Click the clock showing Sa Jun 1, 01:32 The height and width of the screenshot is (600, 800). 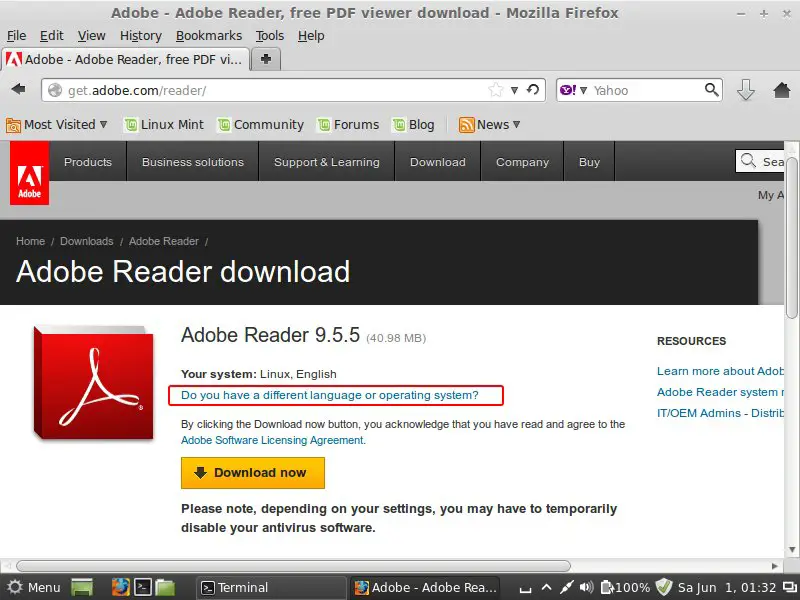727,588
